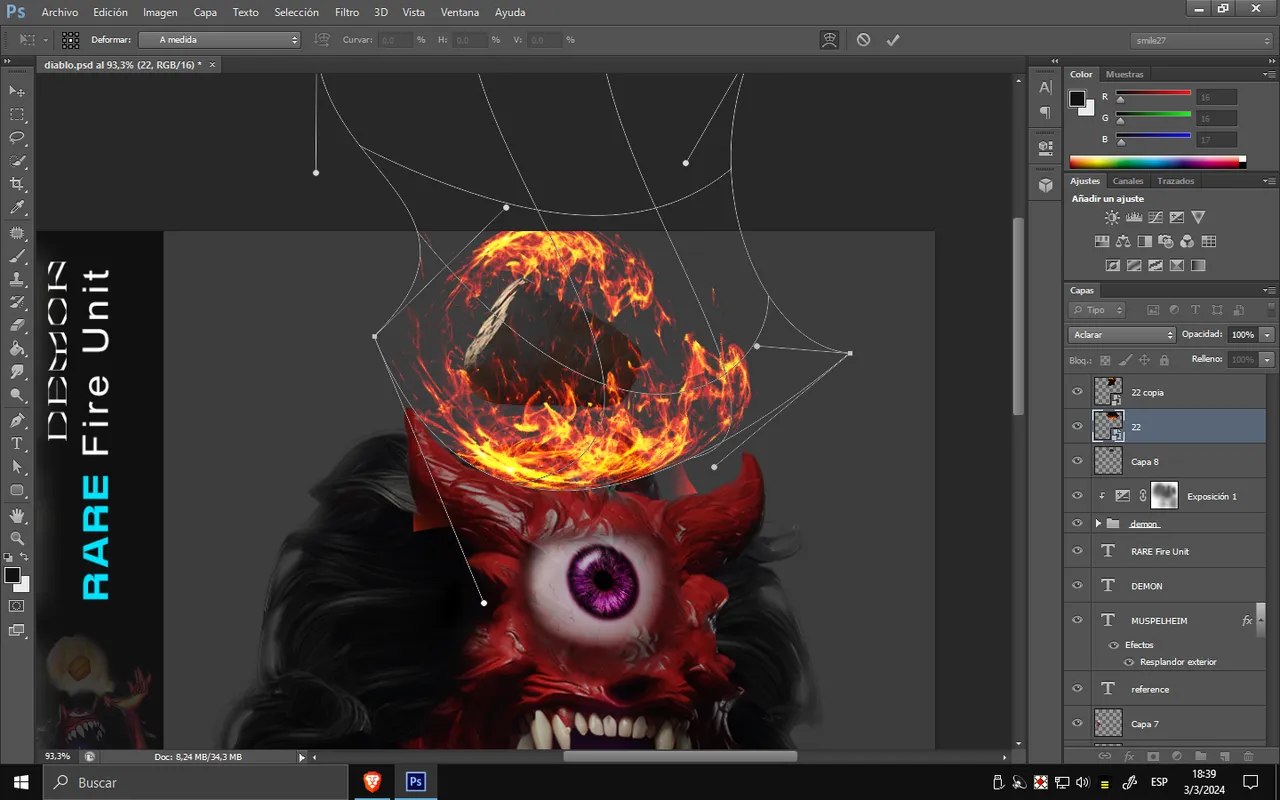Select the Eyedropper tool
The height and width of the screenshot is (800, 1280).
pyautogui.click(x=17, y=208)
